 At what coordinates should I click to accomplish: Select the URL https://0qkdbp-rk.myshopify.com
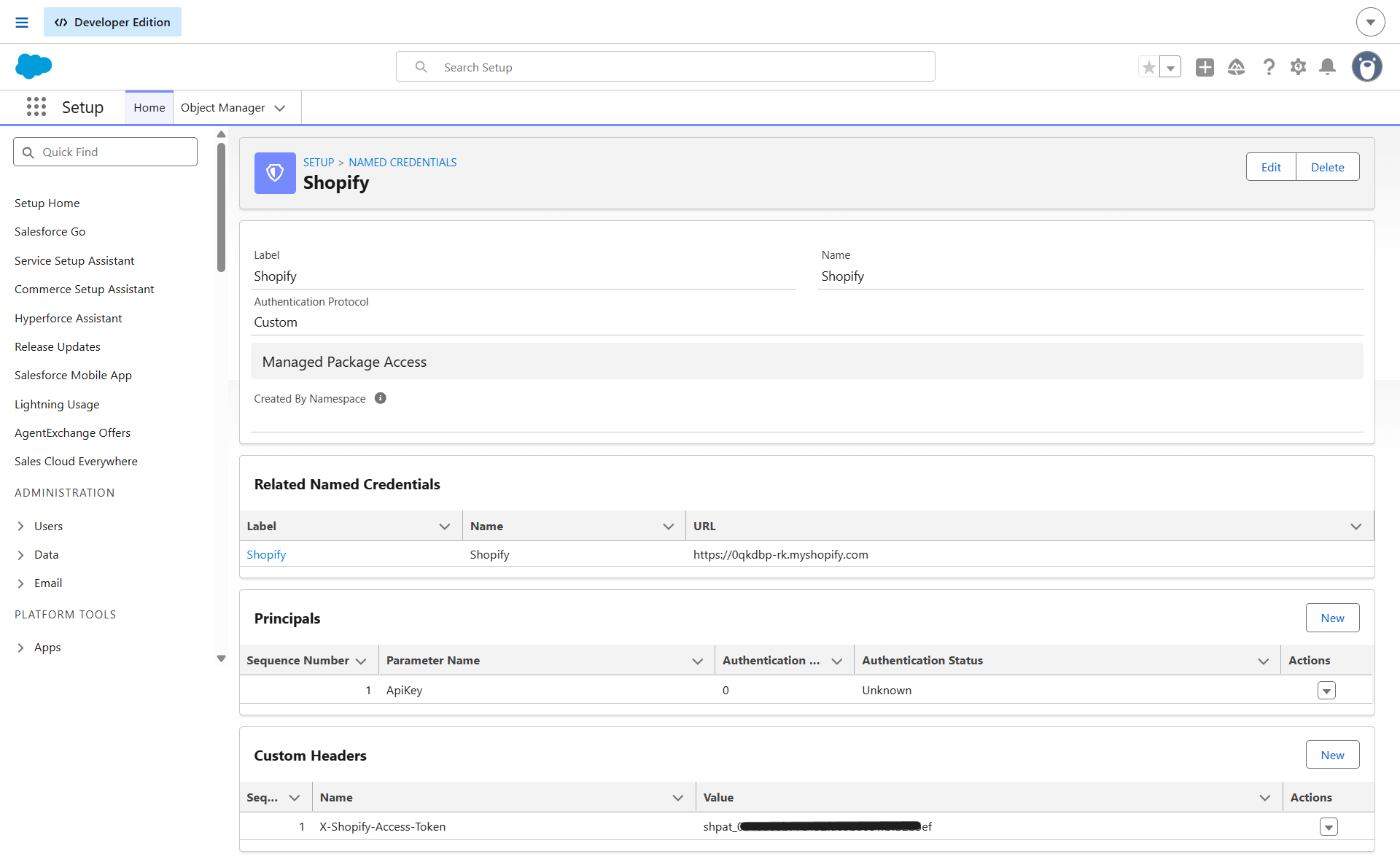coord(780,554)
